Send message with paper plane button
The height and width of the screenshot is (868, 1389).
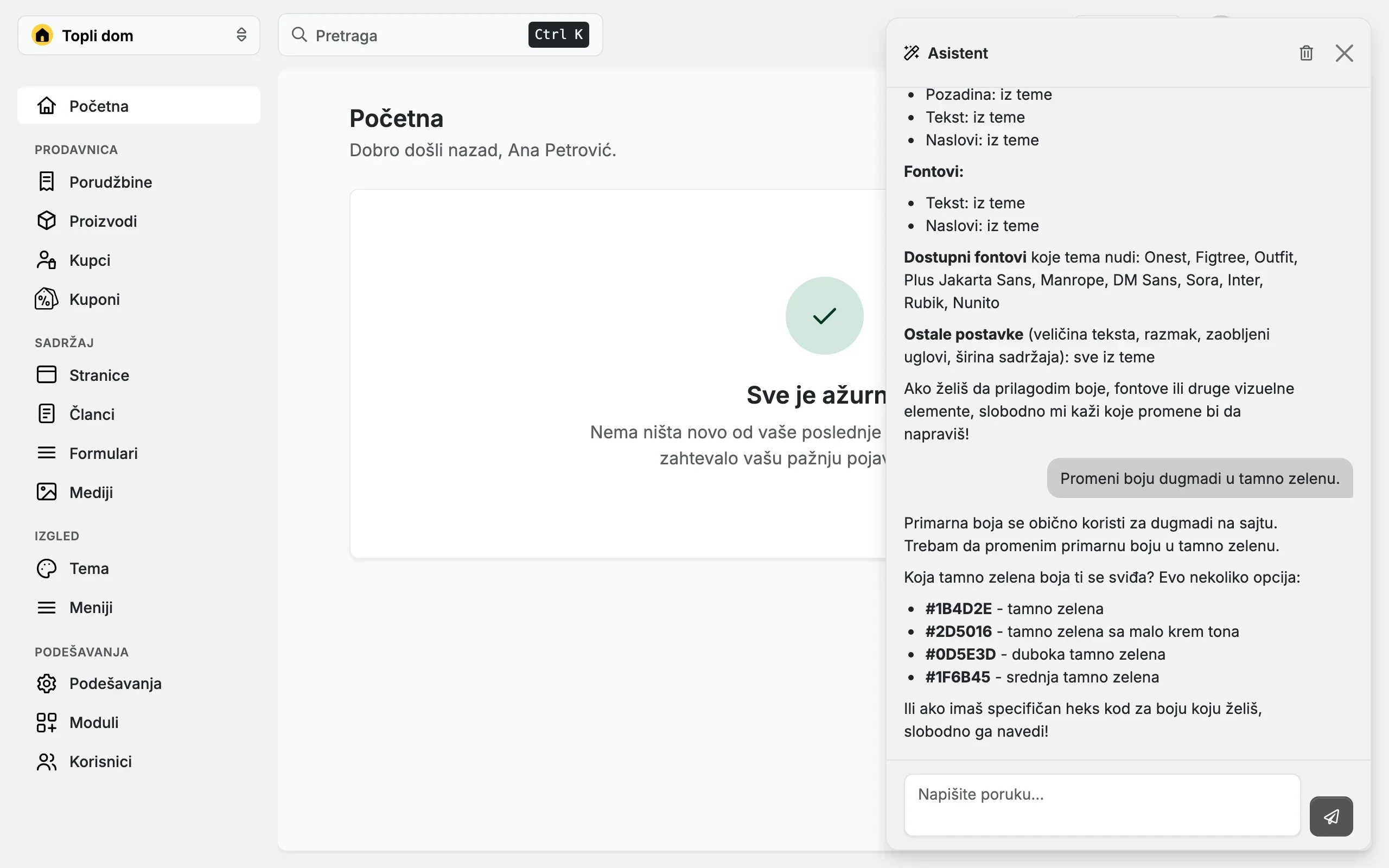pyautogui.click(x=1330, y=816)
